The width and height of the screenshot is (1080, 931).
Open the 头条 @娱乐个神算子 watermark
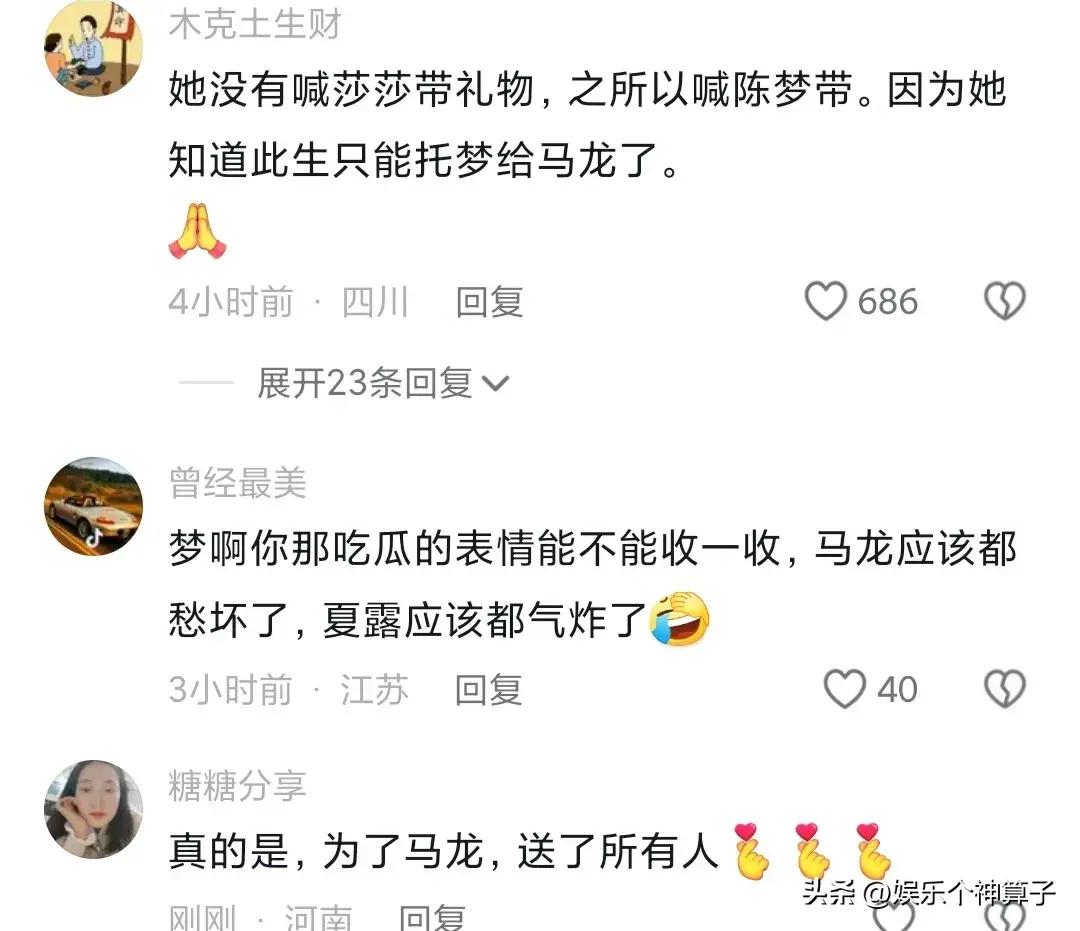point(929,892)
